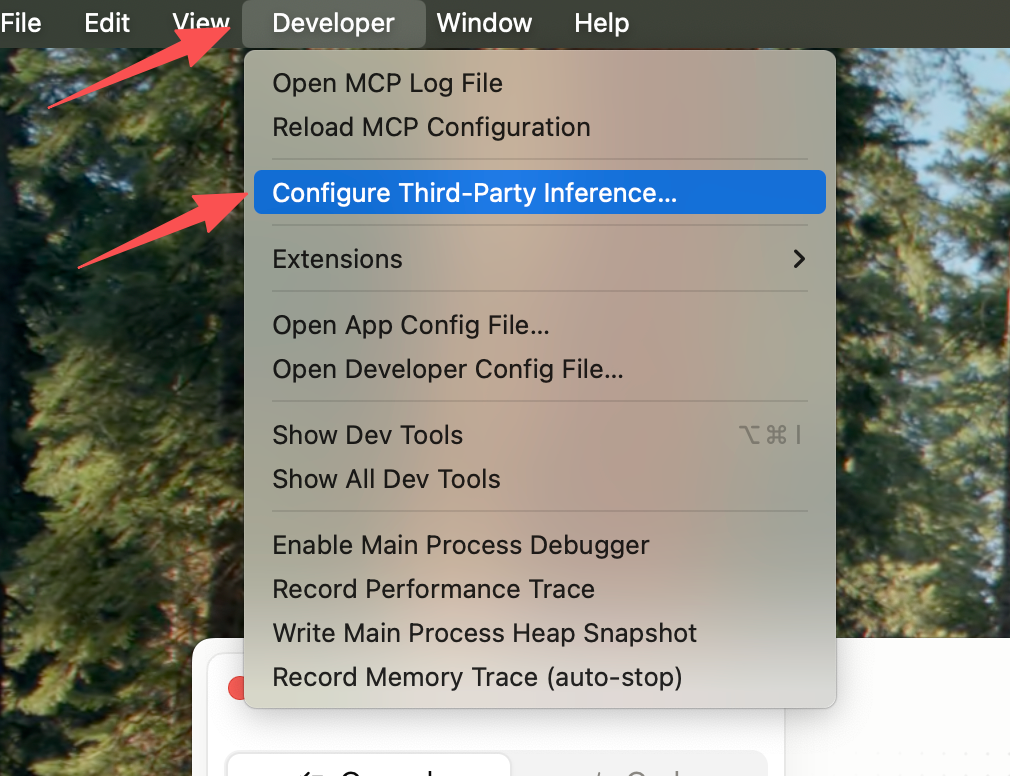Open the File menu
Image resolution: width=1010 pixels, height=776 pixels.
pos(21,23)
